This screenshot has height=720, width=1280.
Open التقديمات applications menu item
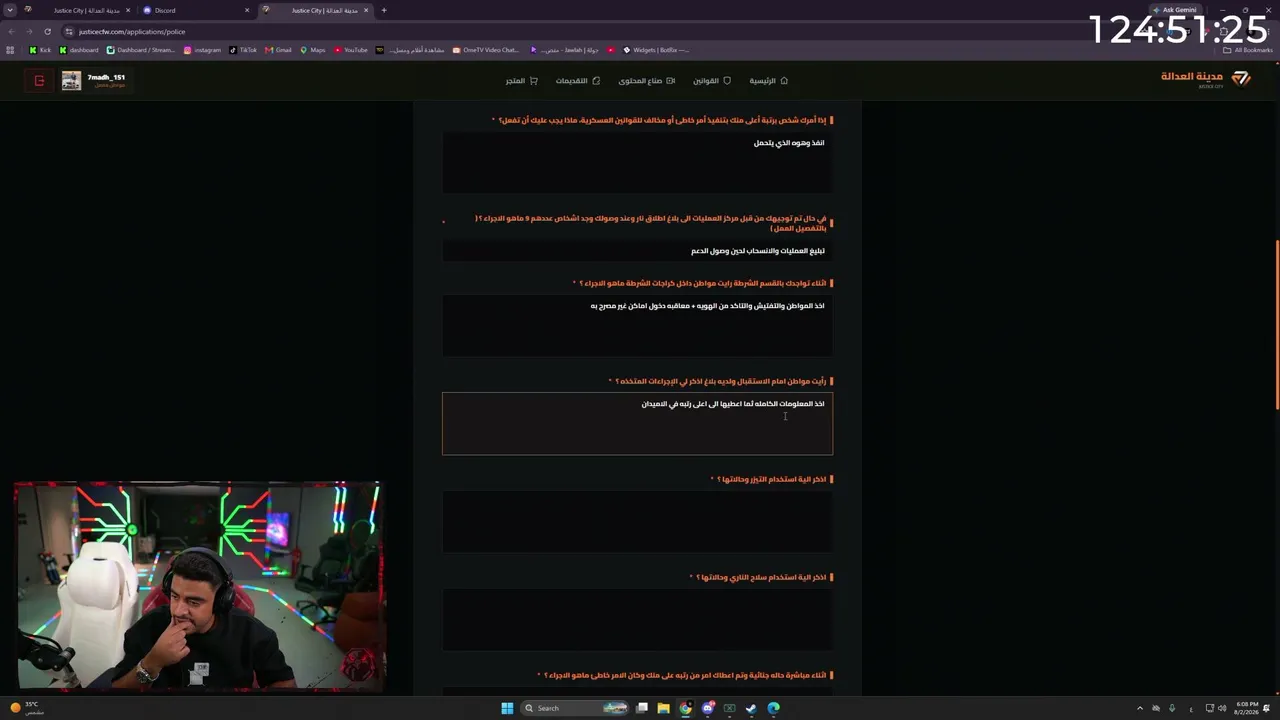click(578, 81)
